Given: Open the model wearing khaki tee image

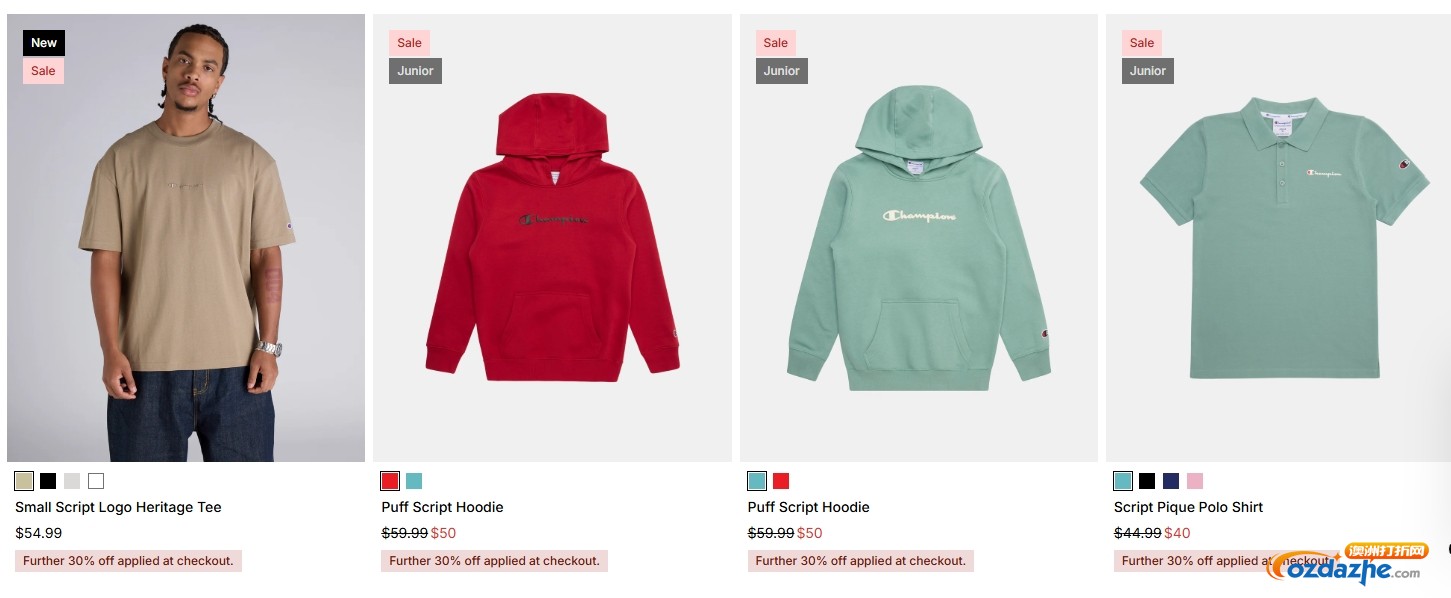Looking at the screenshot, I should (x=186, y=238).
